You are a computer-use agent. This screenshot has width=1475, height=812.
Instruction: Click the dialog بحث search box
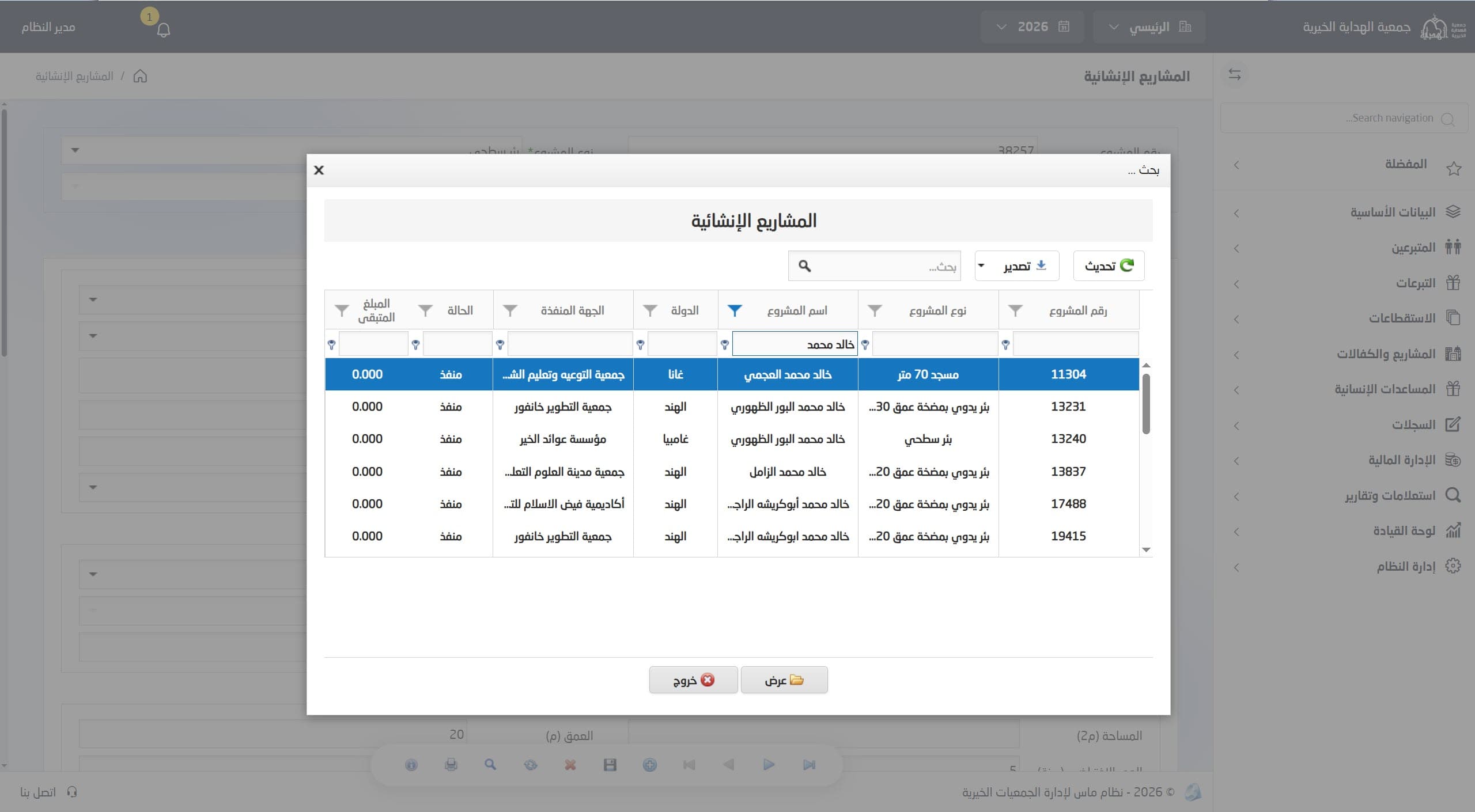click(x=874, y=266)
